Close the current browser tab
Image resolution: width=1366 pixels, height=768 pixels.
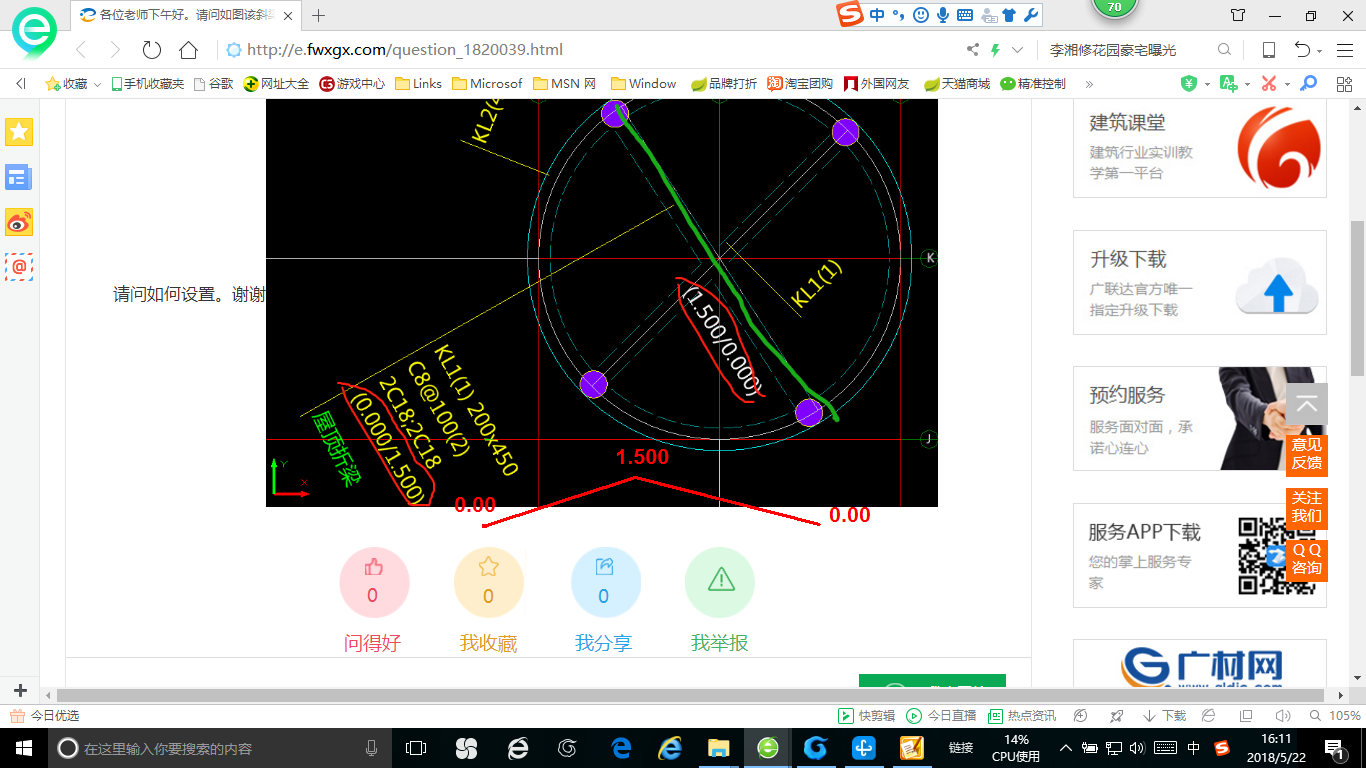(x=288, y=15)
